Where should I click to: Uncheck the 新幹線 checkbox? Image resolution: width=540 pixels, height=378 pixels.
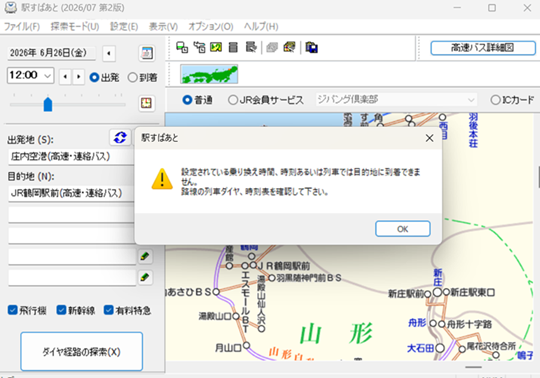point(61,310)
